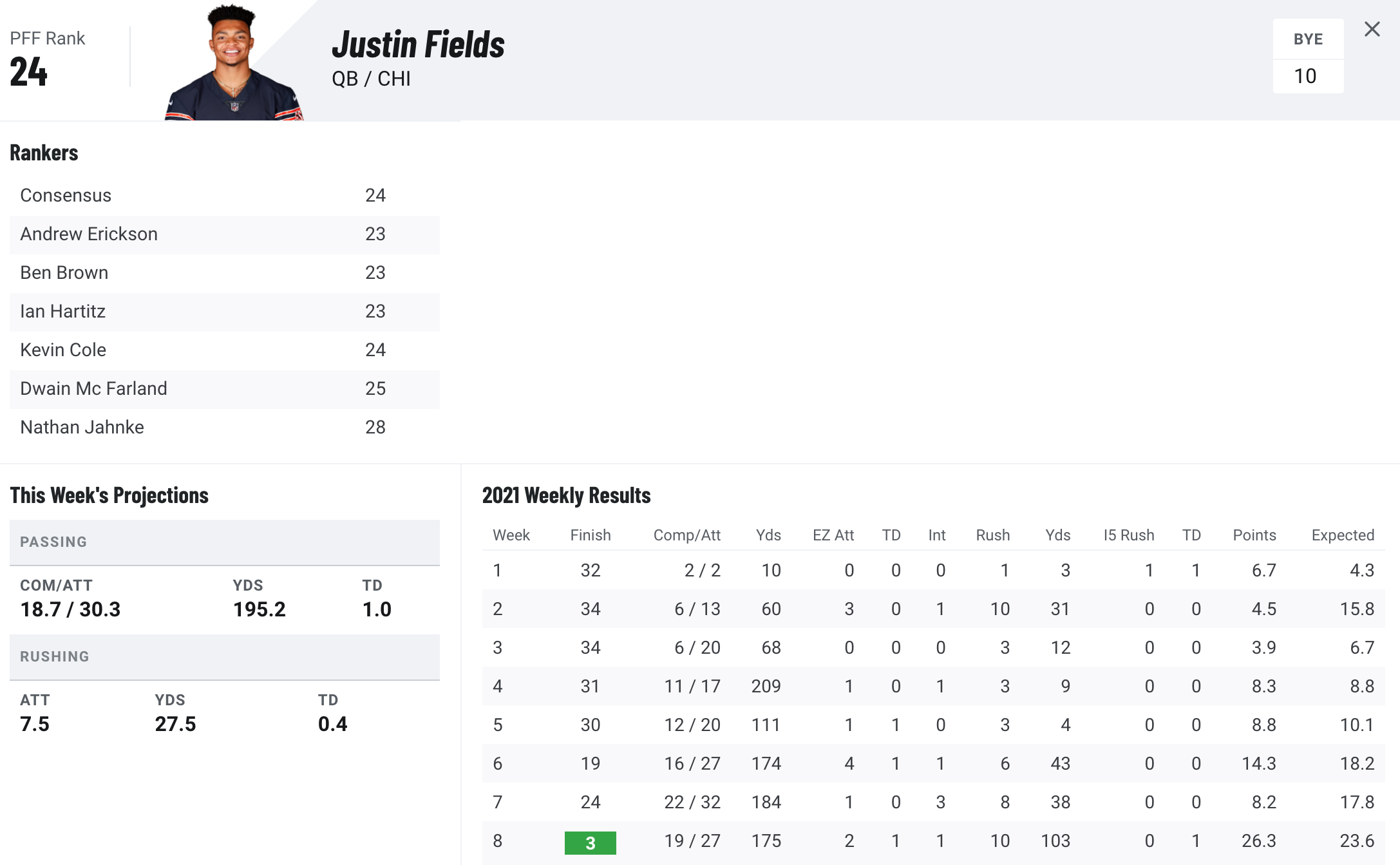Click the Comp/Att column header
Screen dimensions: 1400x865
coord(686,535)
